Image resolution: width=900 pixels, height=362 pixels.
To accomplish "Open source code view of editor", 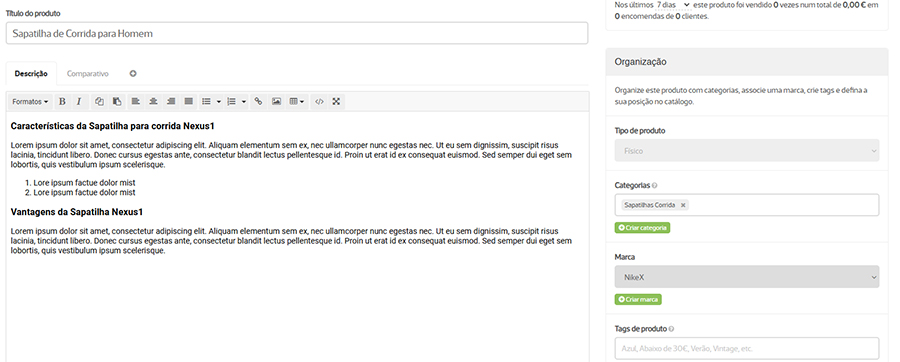I will click(320, 102).
